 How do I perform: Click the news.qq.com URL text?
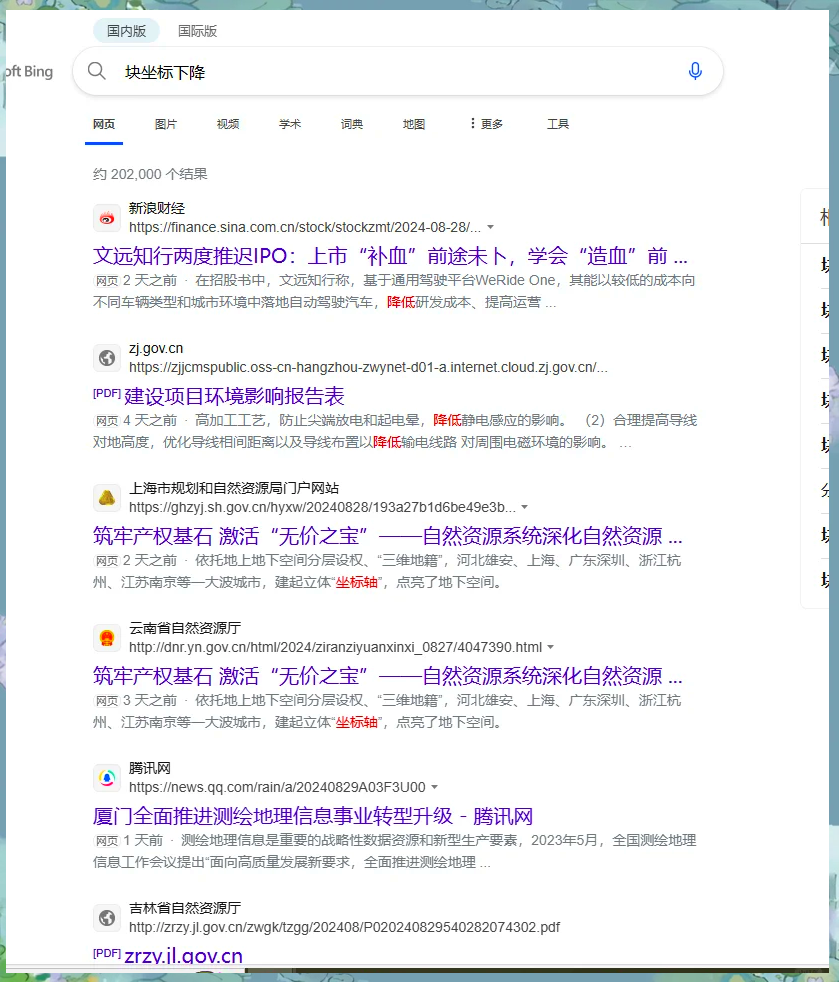277,787
